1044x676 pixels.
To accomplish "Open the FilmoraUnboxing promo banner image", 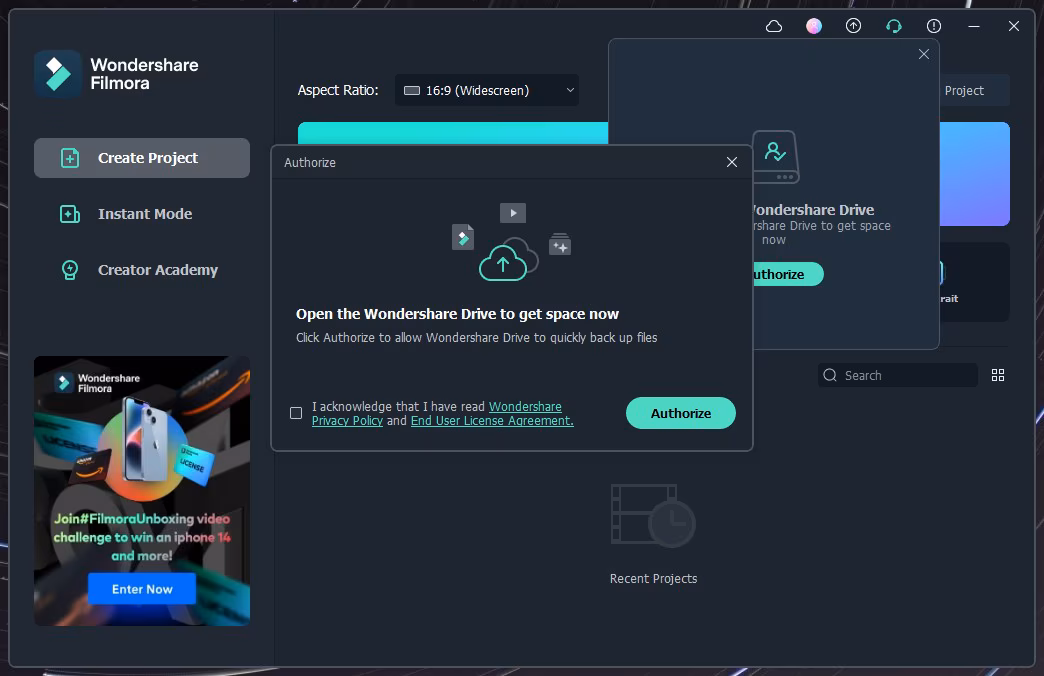I will point(142,491).
